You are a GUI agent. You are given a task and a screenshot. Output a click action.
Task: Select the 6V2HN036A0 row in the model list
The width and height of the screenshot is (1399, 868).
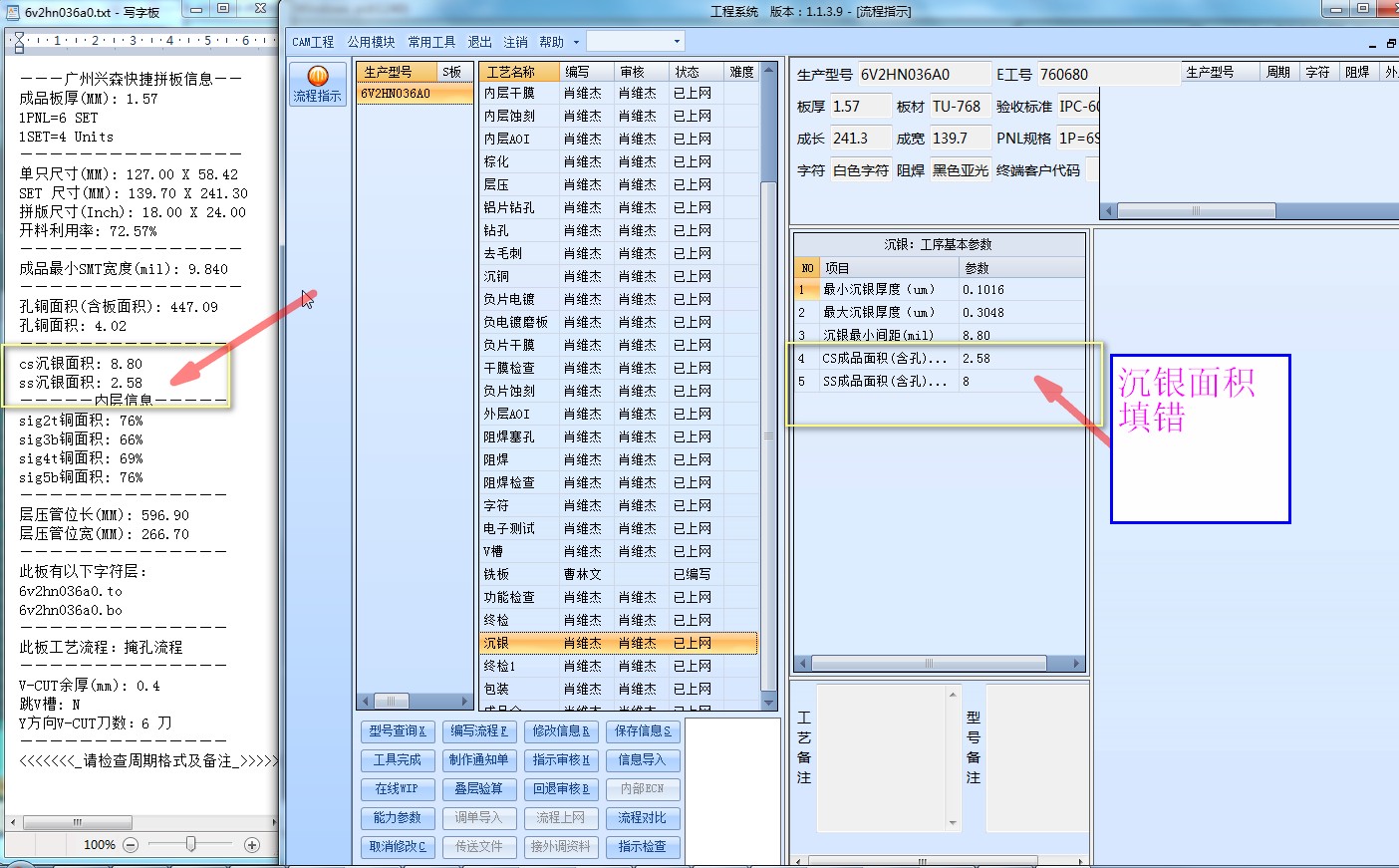pyautogui.click(x=415, y=93)
